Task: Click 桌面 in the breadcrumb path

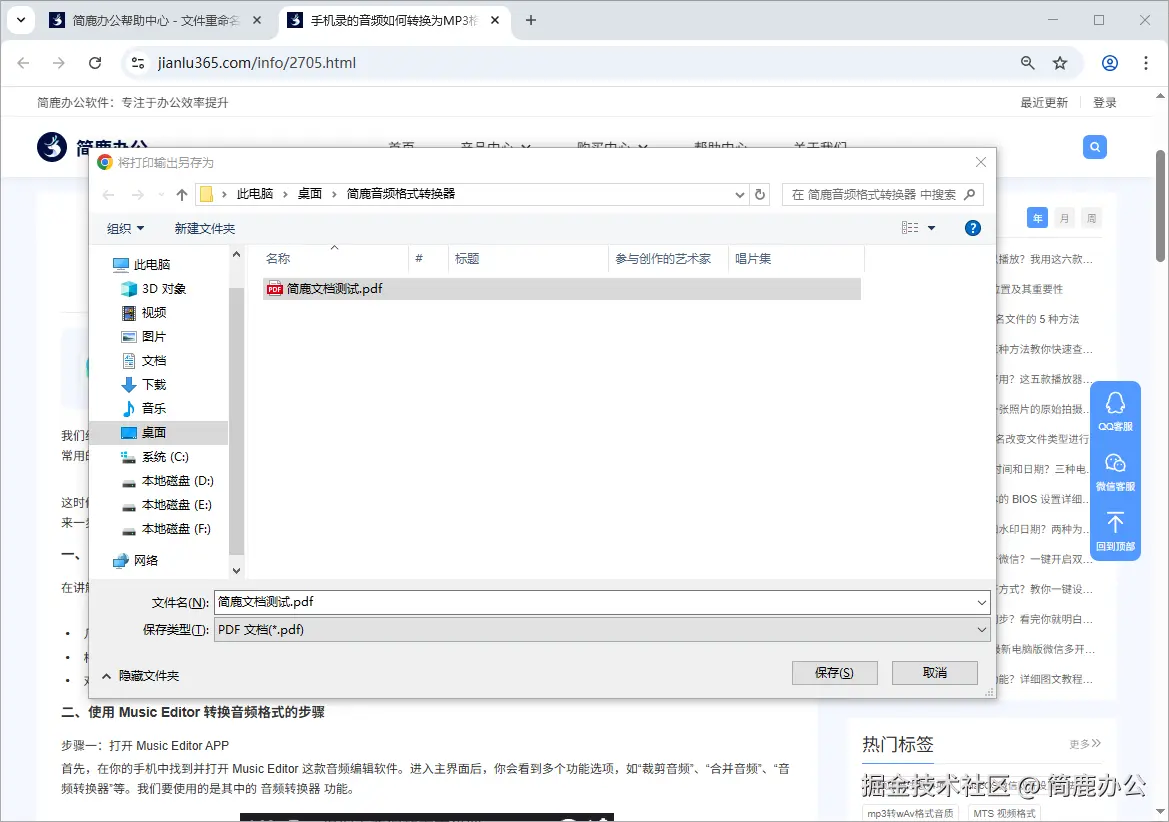Action: click(309, 194)
